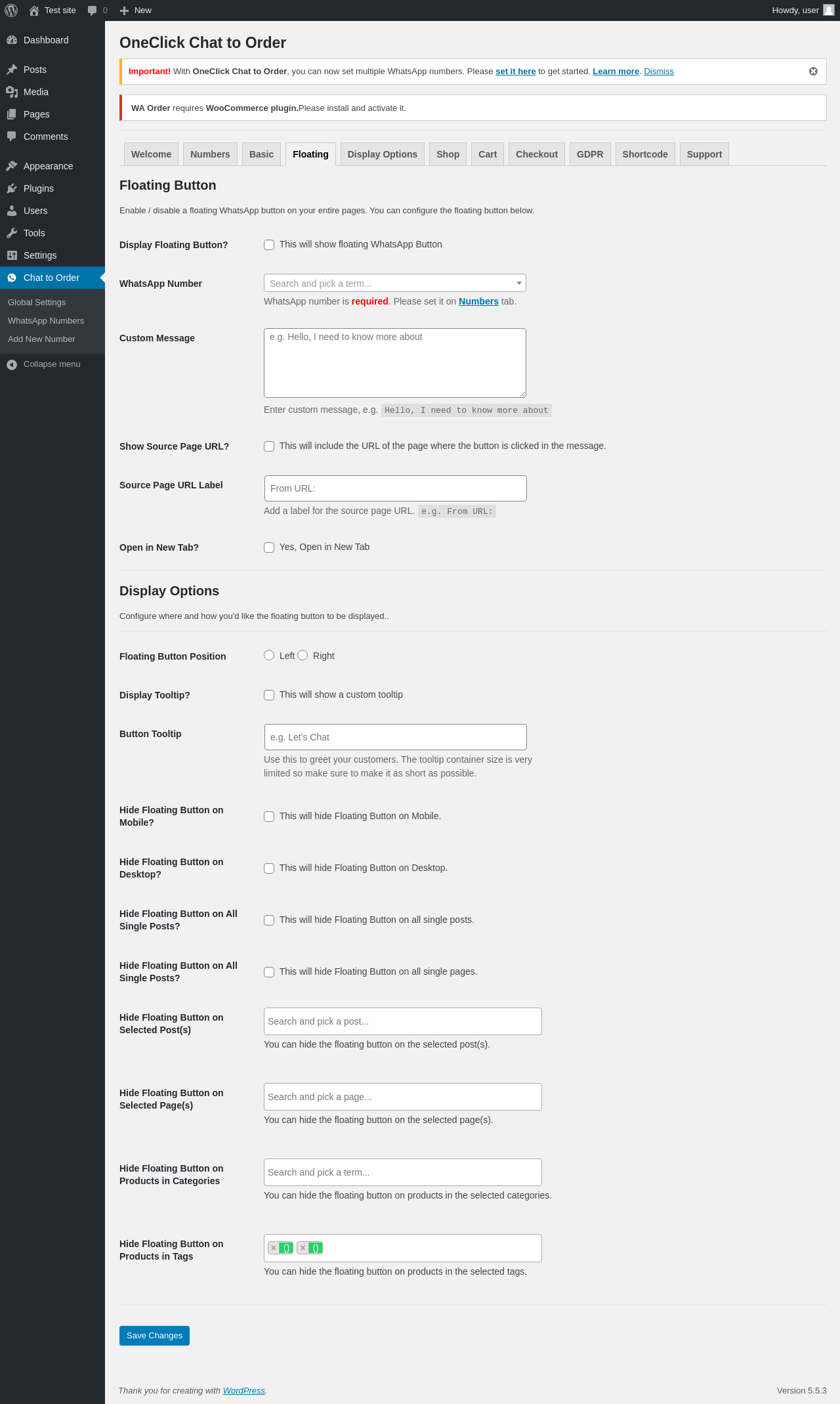Open the Cart tab
Image resolution: width=840 pixels, height=1404 pixels.
[488, 154]
